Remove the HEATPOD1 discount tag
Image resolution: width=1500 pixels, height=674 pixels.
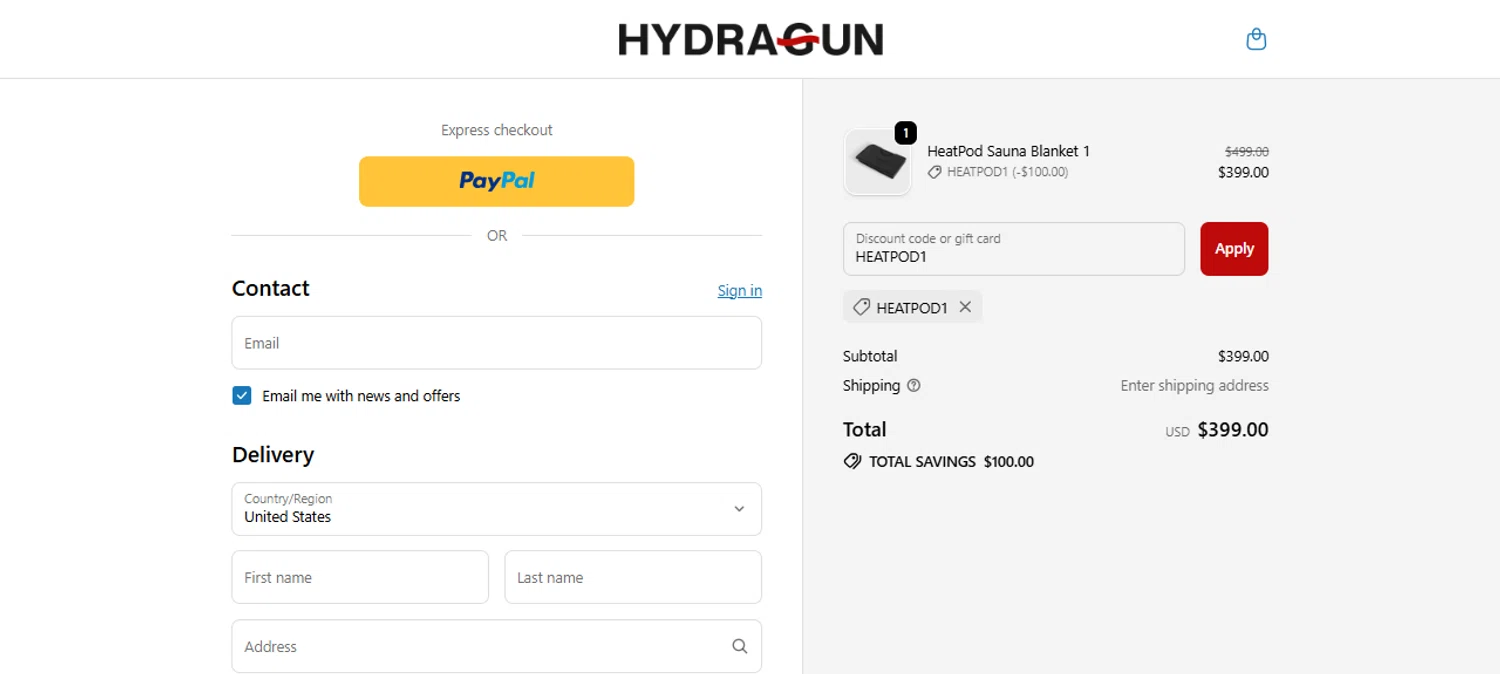pos(965,307)
